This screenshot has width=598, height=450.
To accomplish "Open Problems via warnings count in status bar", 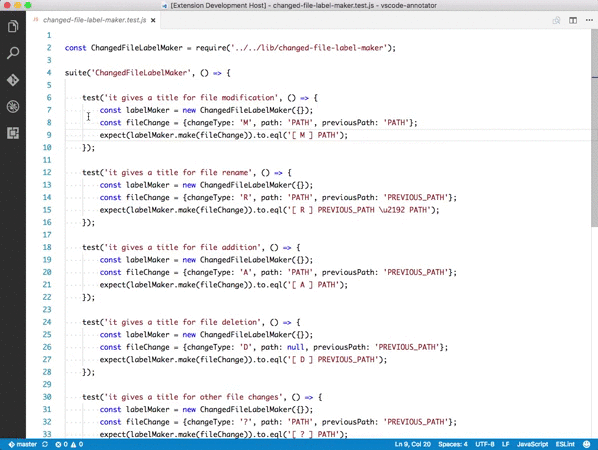I will (x=77, y=444).
